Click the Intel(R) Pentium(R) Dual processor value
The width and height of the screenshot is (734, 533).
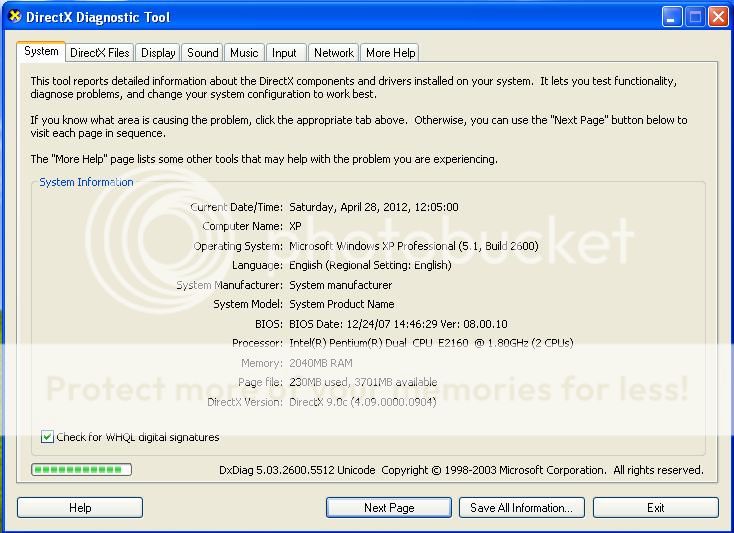point(431,343)
